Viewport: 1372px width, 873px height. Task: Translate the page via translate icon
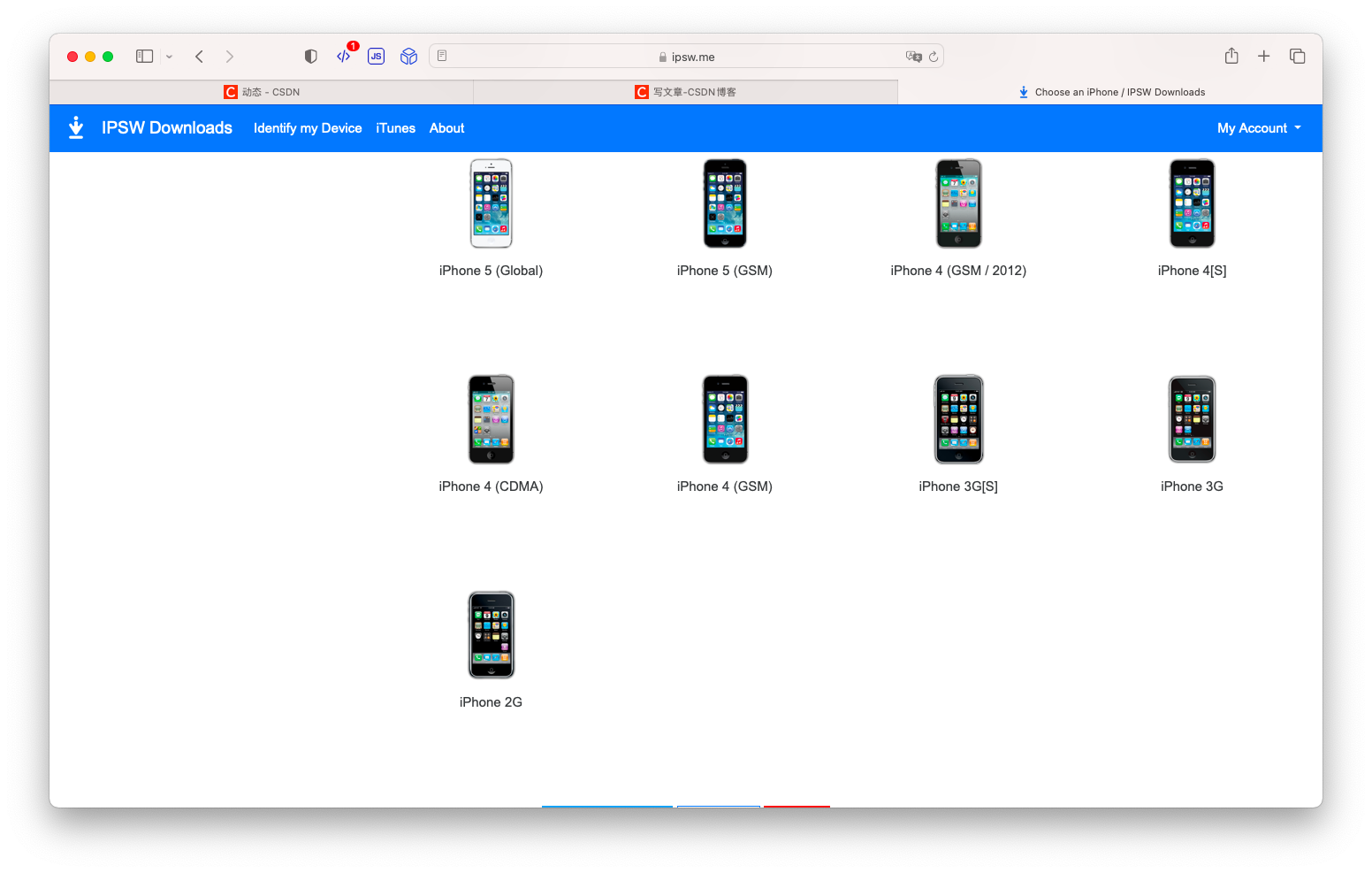913,57
